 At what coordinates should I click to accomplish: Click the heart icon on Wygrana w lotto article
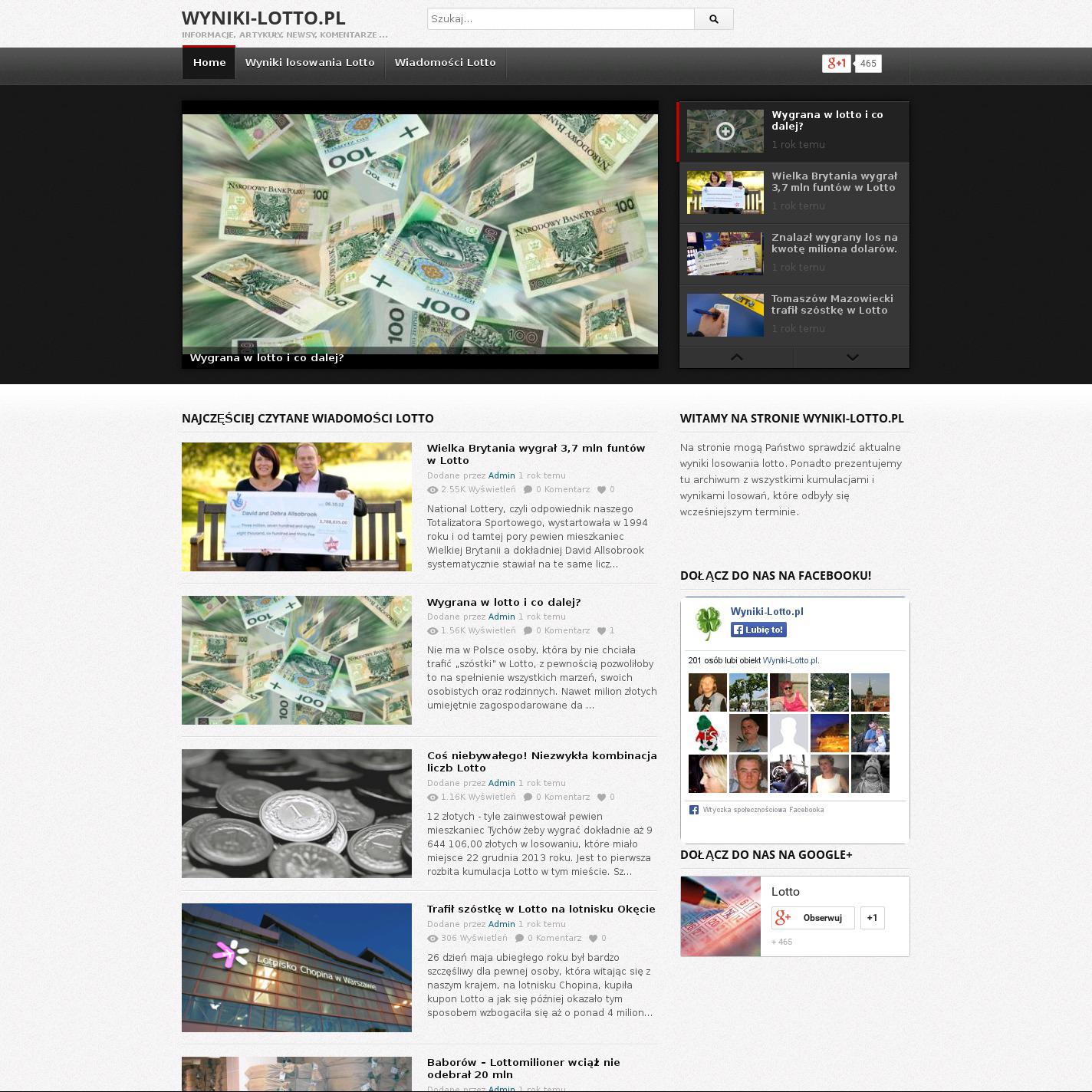click(x=602, y=631)
